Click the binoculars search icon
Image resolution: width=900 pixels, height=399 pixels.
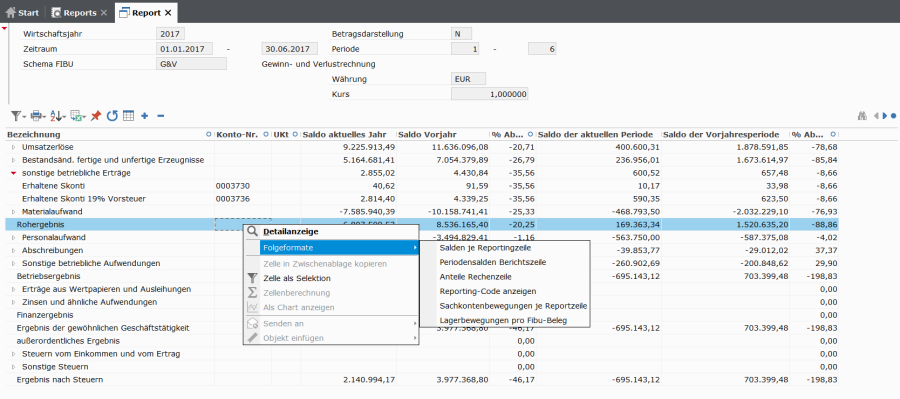pyautogui.click(x=862, y=116)
